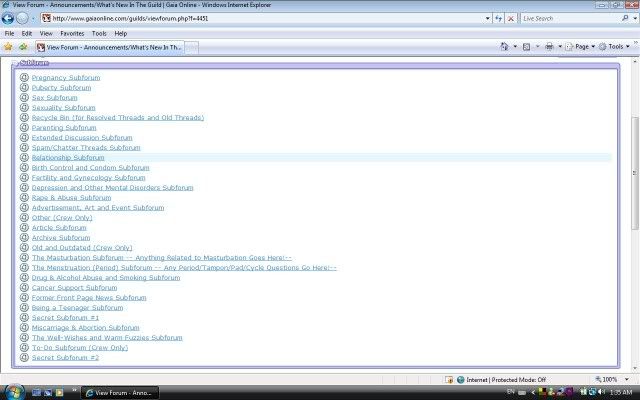
Task: Select the View Forum browser tab
Action: (109, 47)
